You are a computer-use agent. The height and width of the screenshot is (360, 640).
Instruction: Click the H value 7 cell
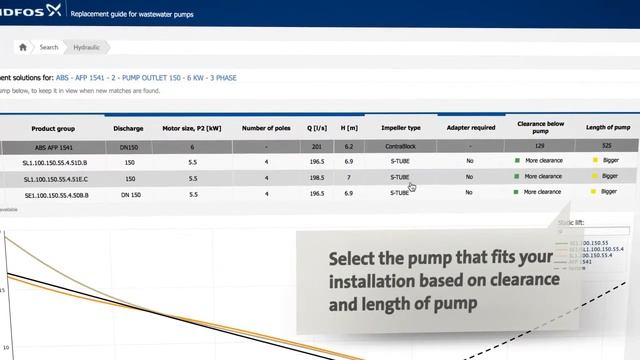click(348, 178)
